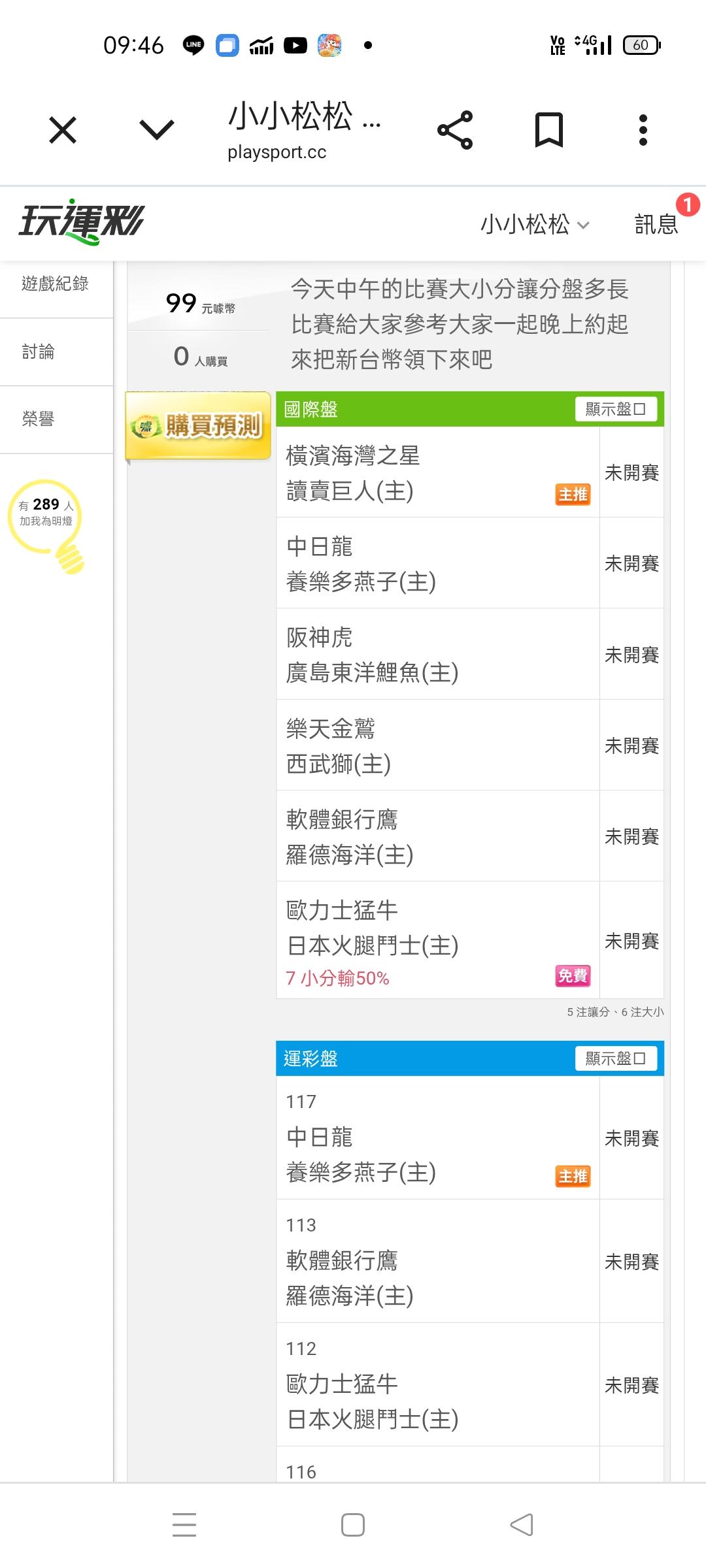
Task: Toggle 顯示盤口 in the 運彩盤 header
Action: 616,1058
